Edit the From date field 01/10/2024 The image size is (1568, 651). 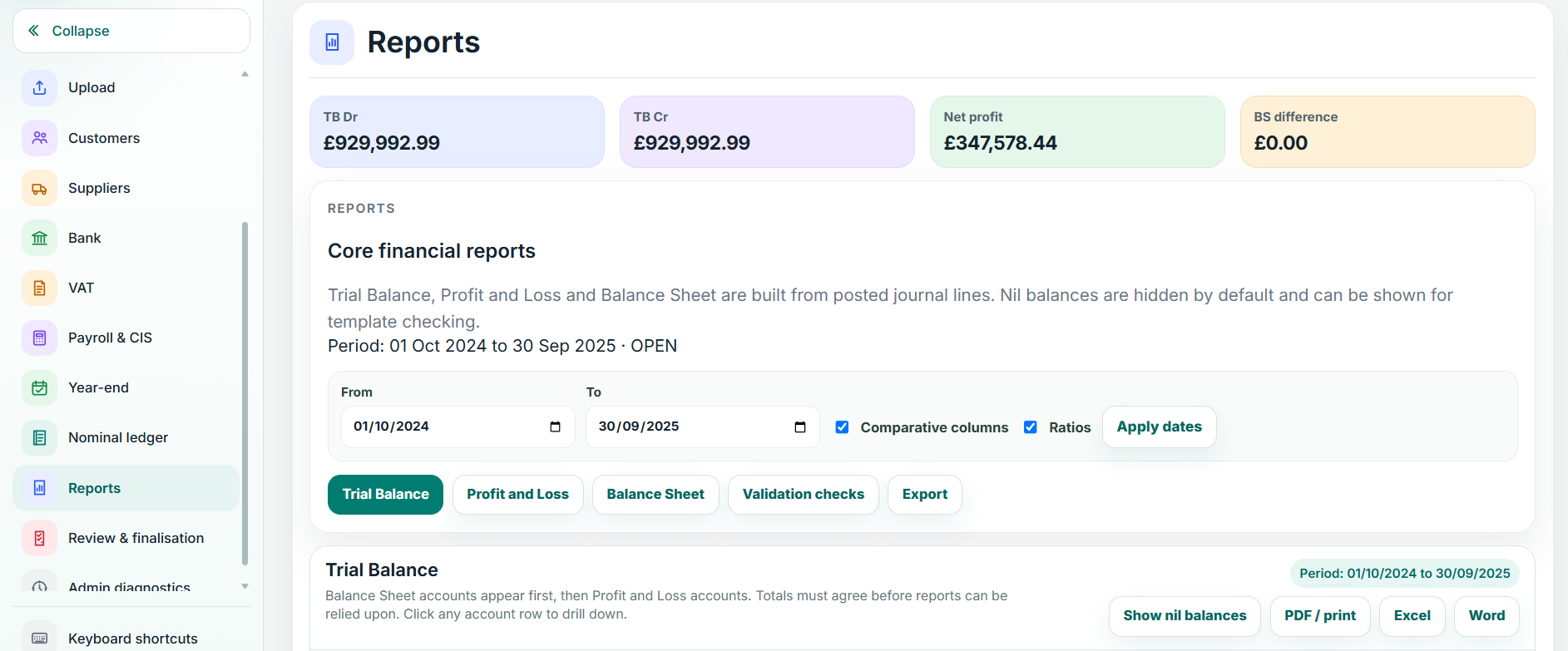click(458, 427)
